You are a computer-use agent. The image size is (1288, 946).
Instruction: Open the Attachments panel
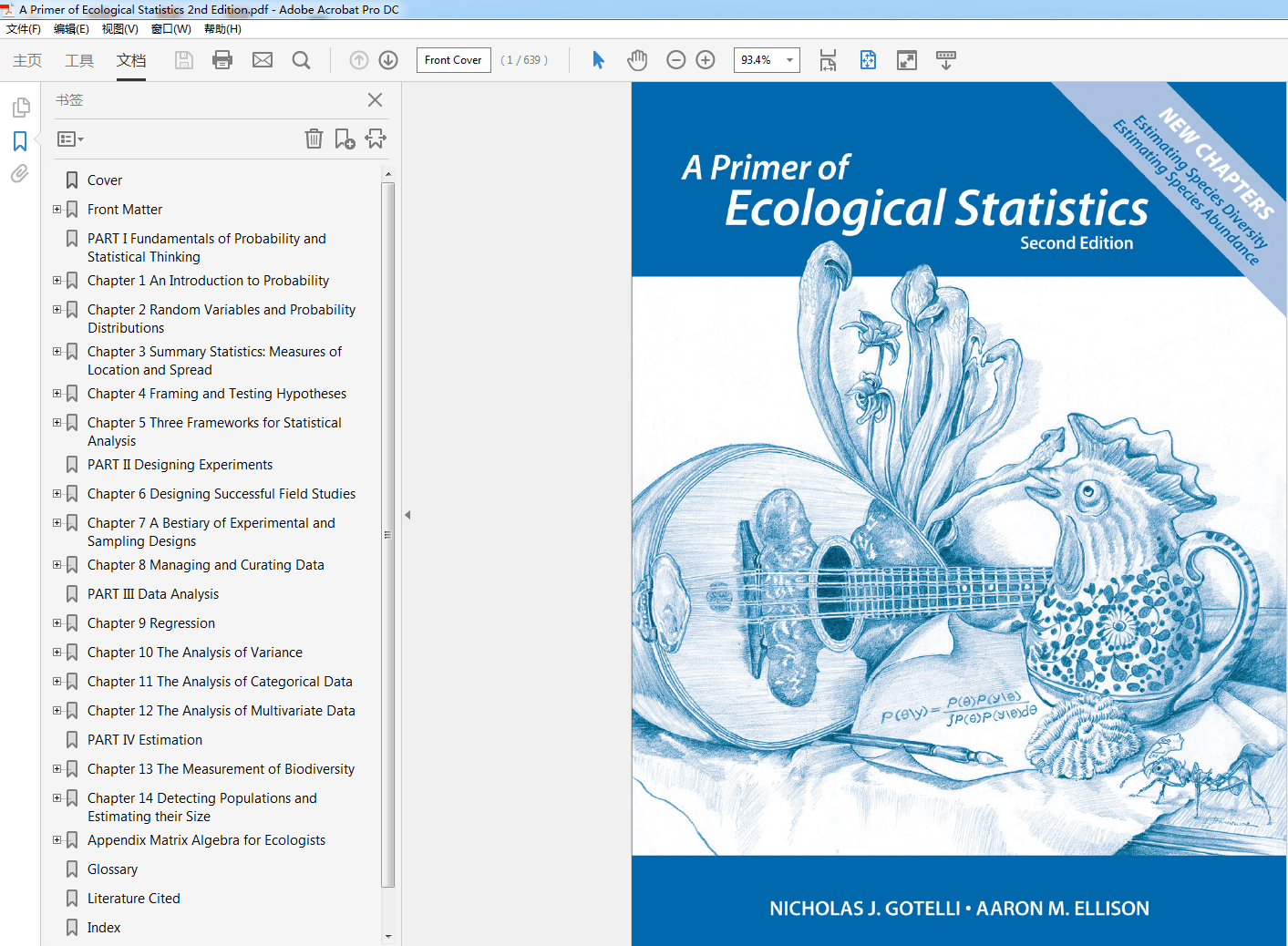(21, 174)
